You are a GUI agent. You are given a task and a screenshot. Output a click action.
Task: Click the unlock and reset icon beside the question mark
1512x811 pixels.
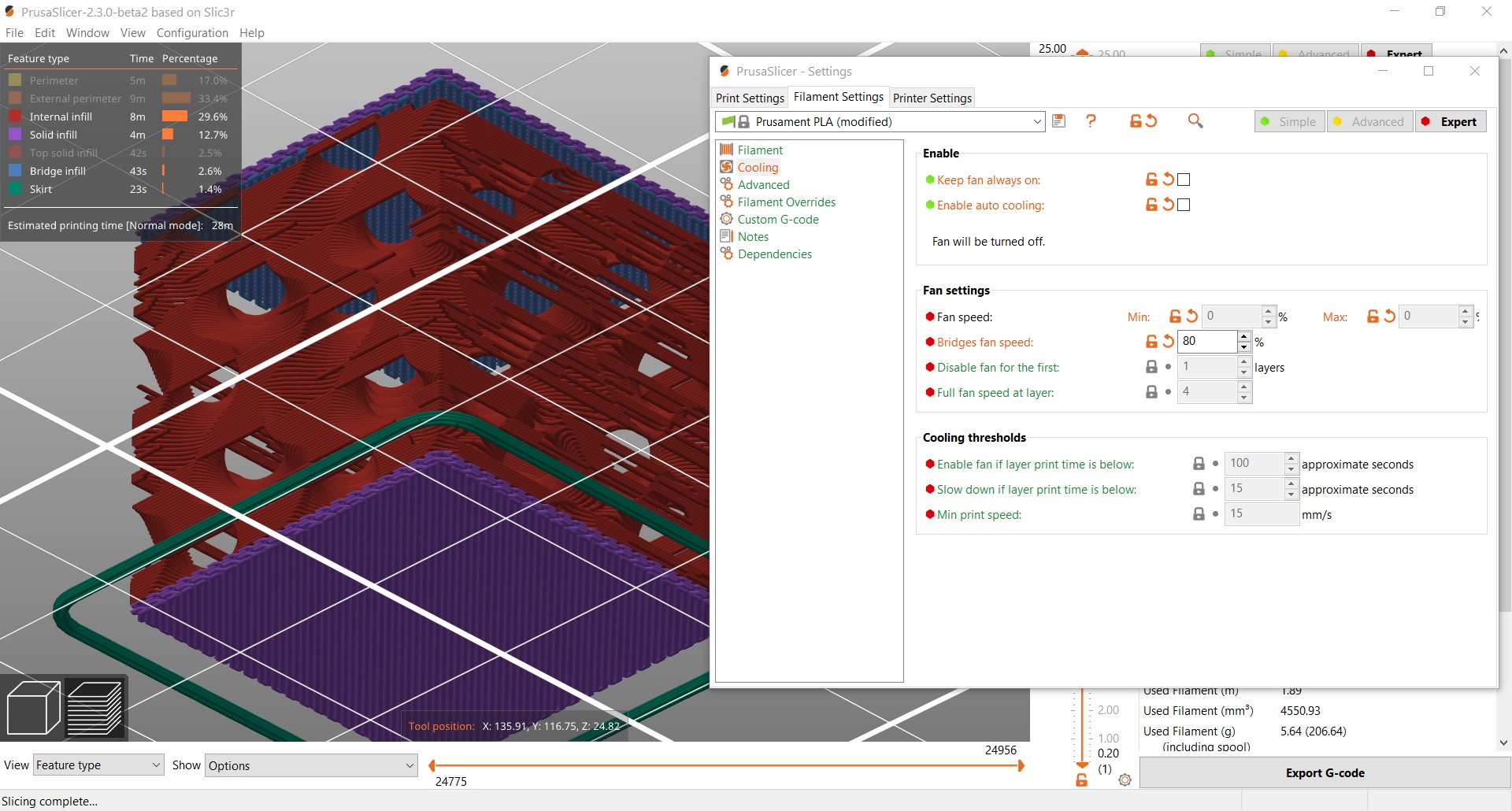coord(1143,121)
